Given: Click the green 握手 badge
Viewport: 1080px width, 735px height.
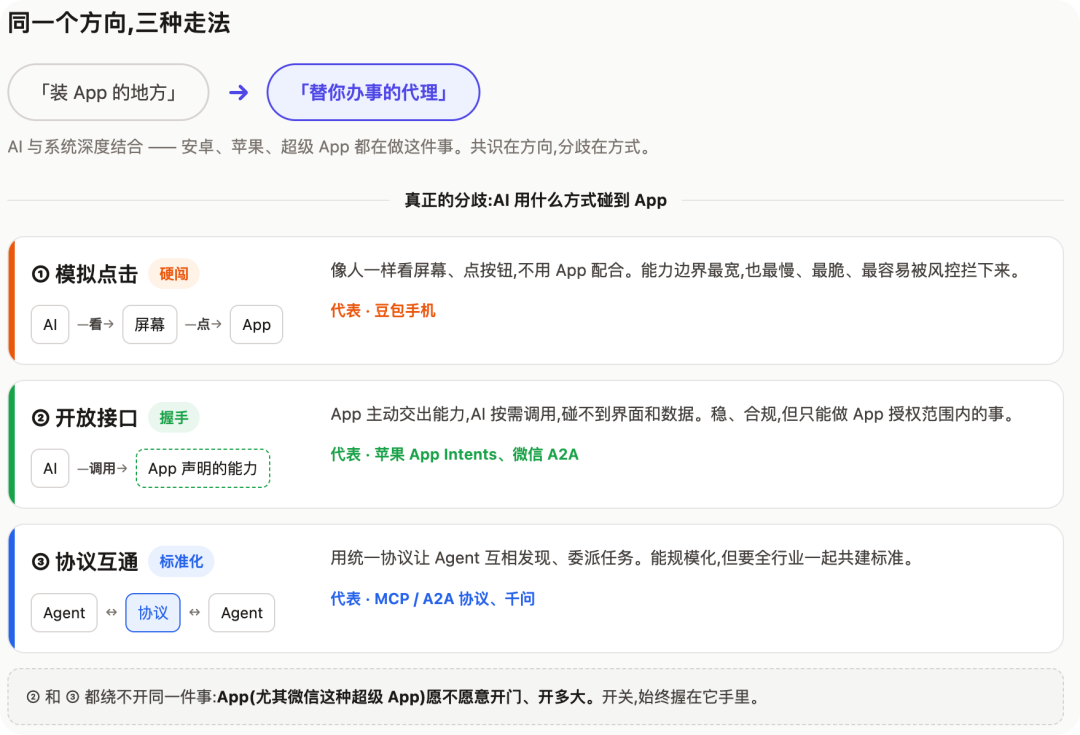Looking at the screenshot, I should tap(174, 418).
